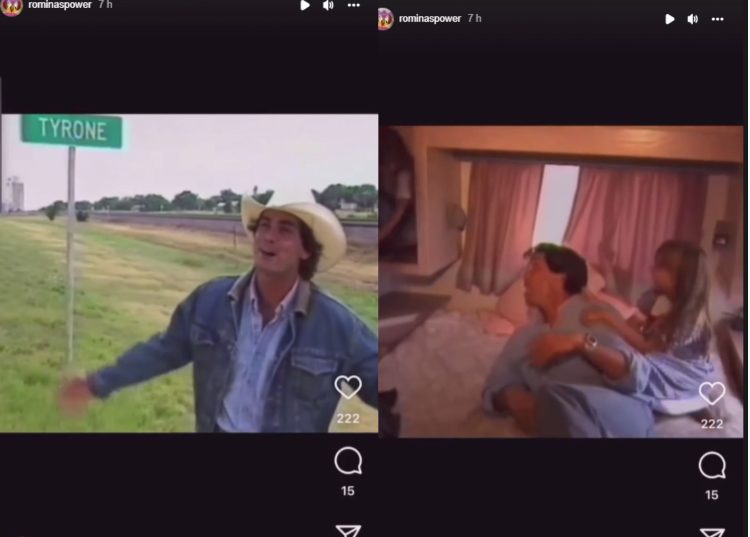Open three-dot menu on the pink curtains story
The image size is (750, 537).
[717, 19]
